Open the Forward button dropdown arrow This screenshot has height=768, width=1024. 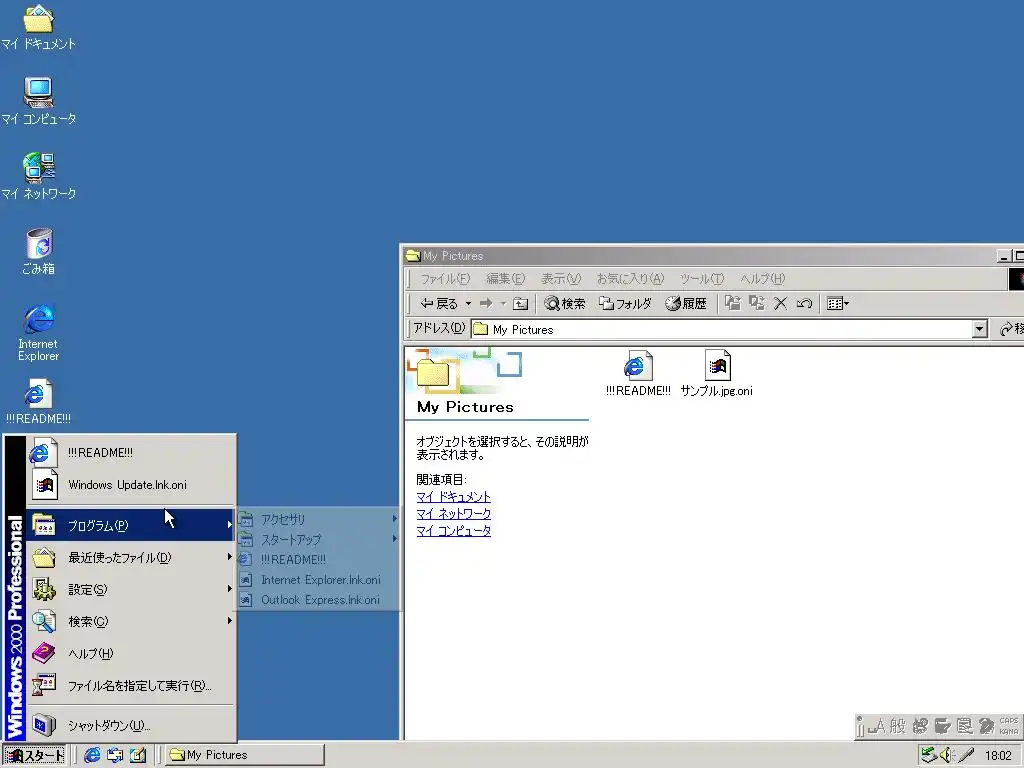tap(503, 304)
